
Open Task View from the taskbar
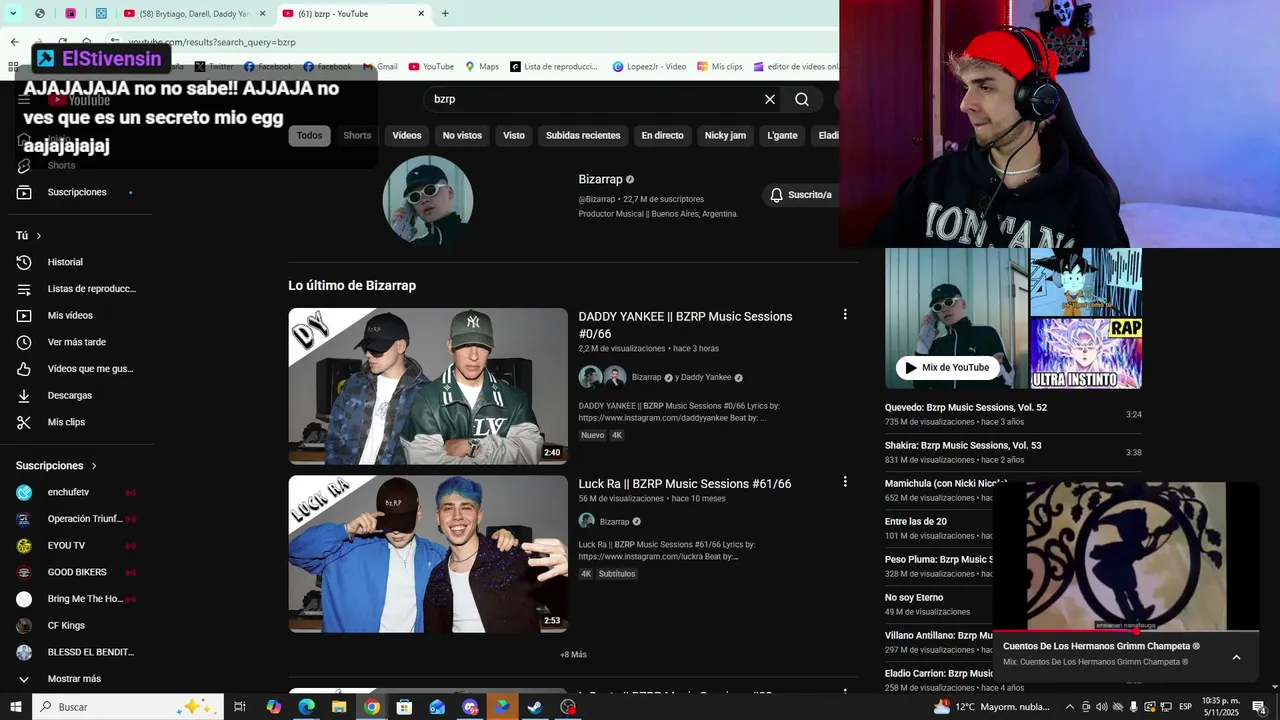coord(240,707)
